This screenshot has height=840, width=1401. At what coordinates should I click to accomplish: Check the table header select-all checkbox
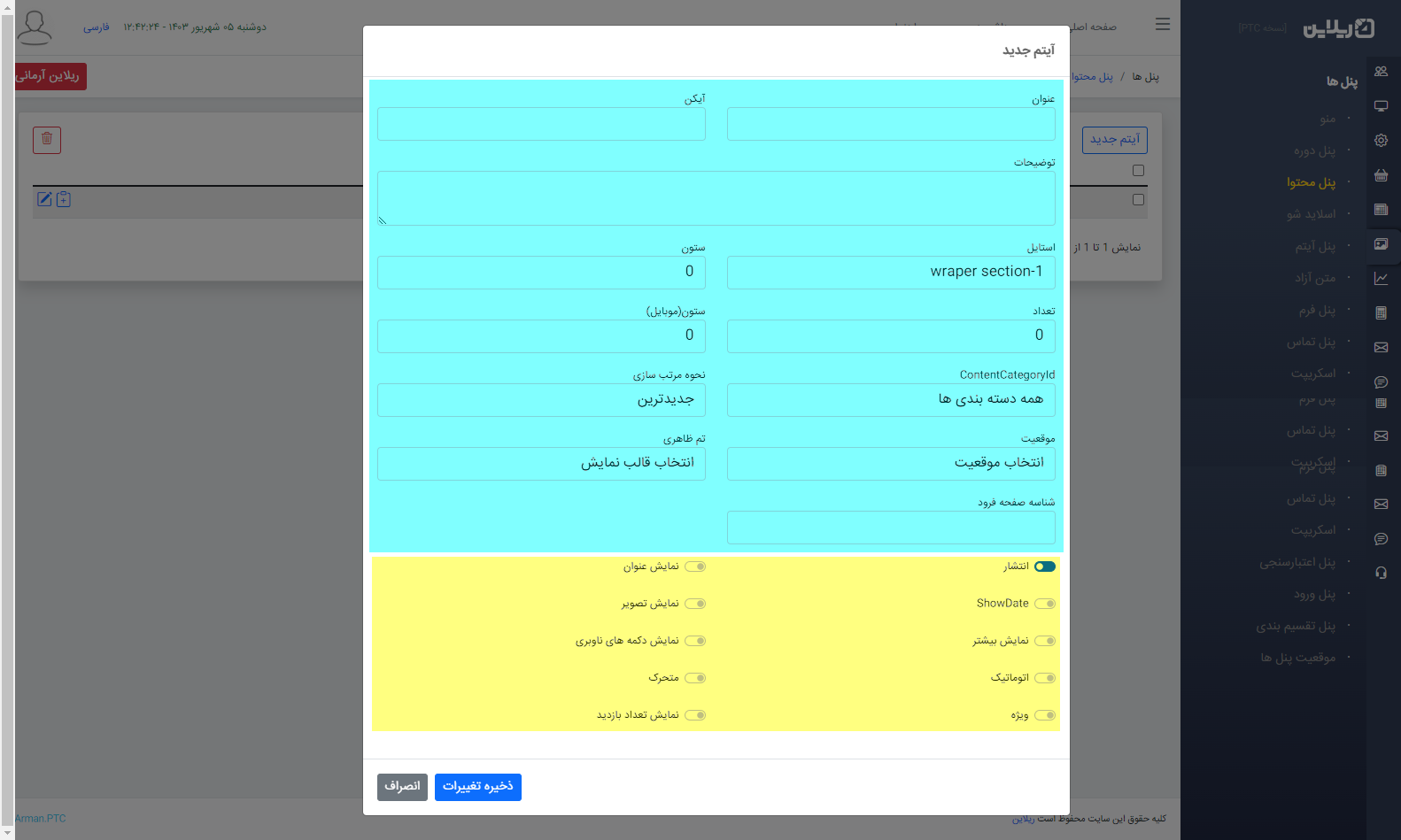(x=1138, y=171)
